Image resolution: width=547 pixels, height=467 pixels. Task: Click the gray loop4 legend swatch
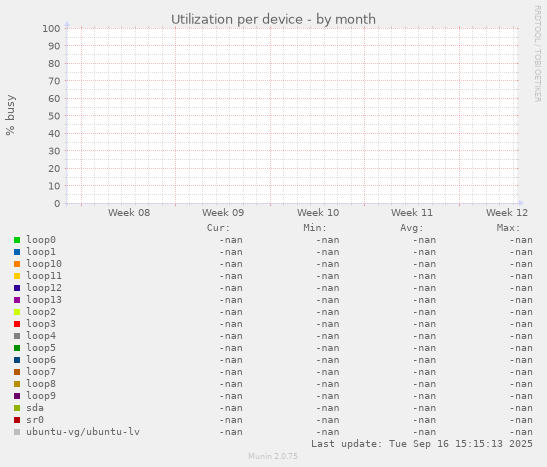pos(17,336)
